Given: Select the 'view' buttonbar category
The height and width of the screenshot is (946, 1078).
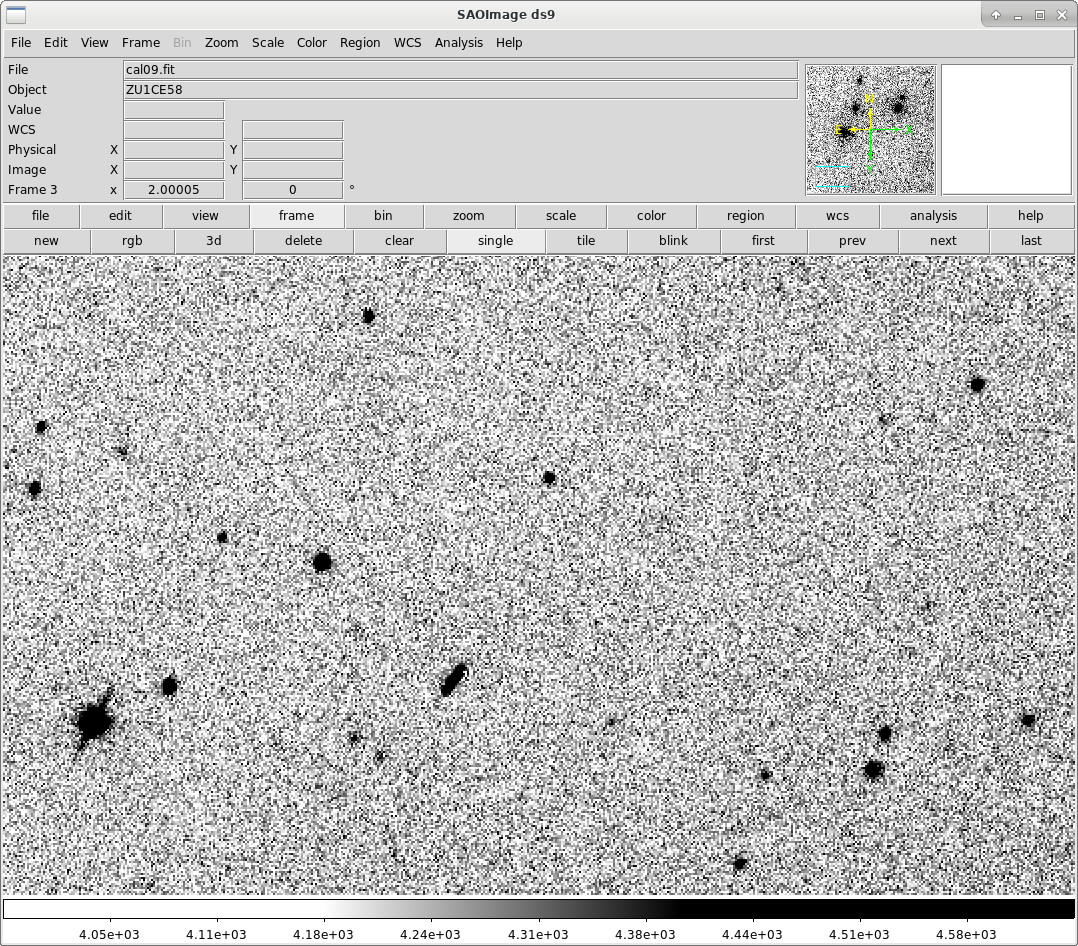Looking at the screenshot, I should point(205,216).
